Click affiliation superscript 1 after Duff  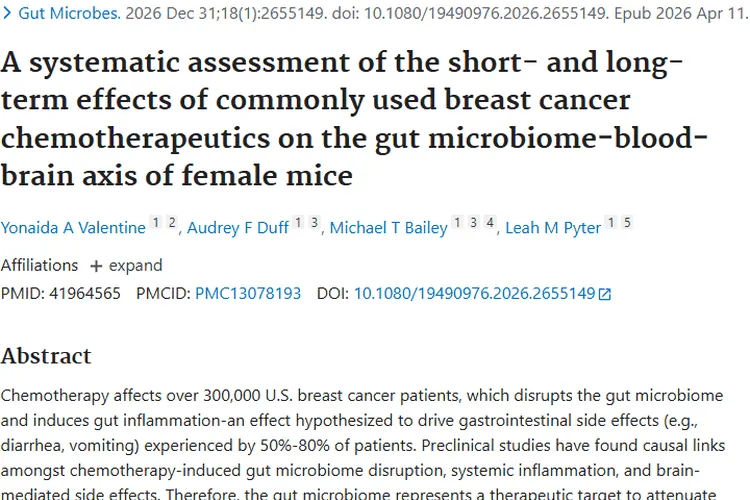coord(298,223)
